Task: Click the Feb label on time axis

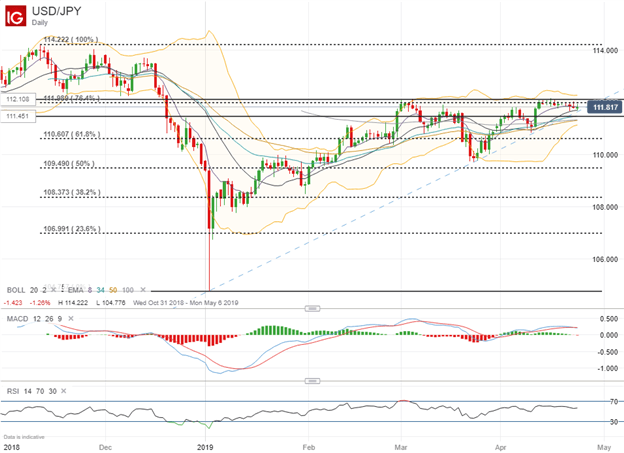Action: point(309,447)
